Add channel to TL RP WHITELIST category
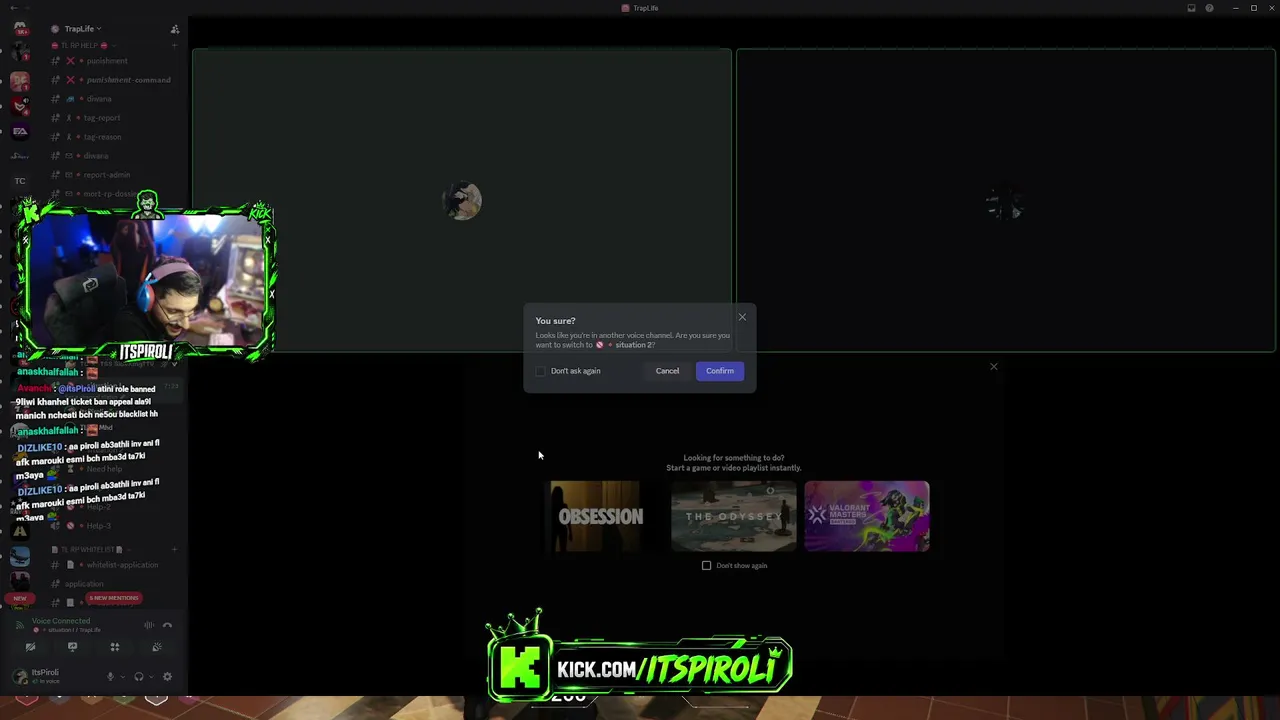The image size is (1280, 720). [174, 549]
